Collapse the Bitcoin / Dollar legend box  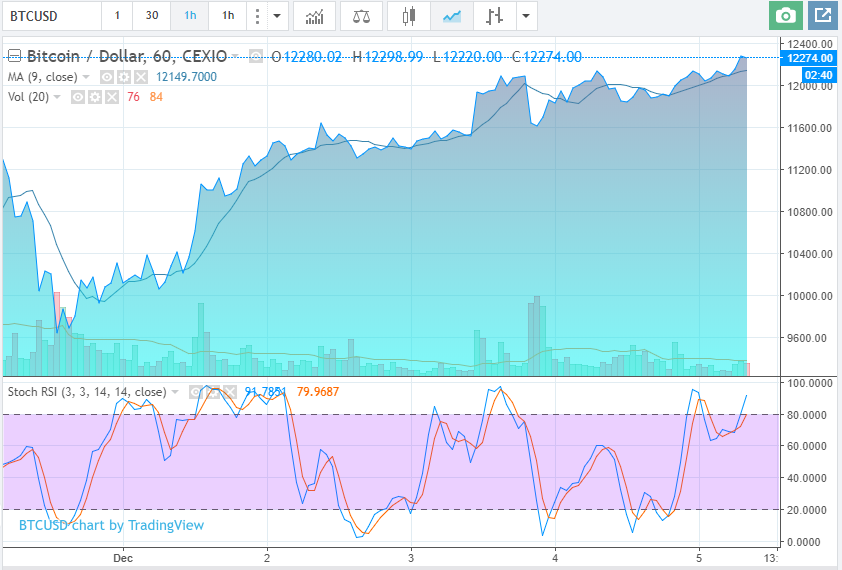(14, 57)
